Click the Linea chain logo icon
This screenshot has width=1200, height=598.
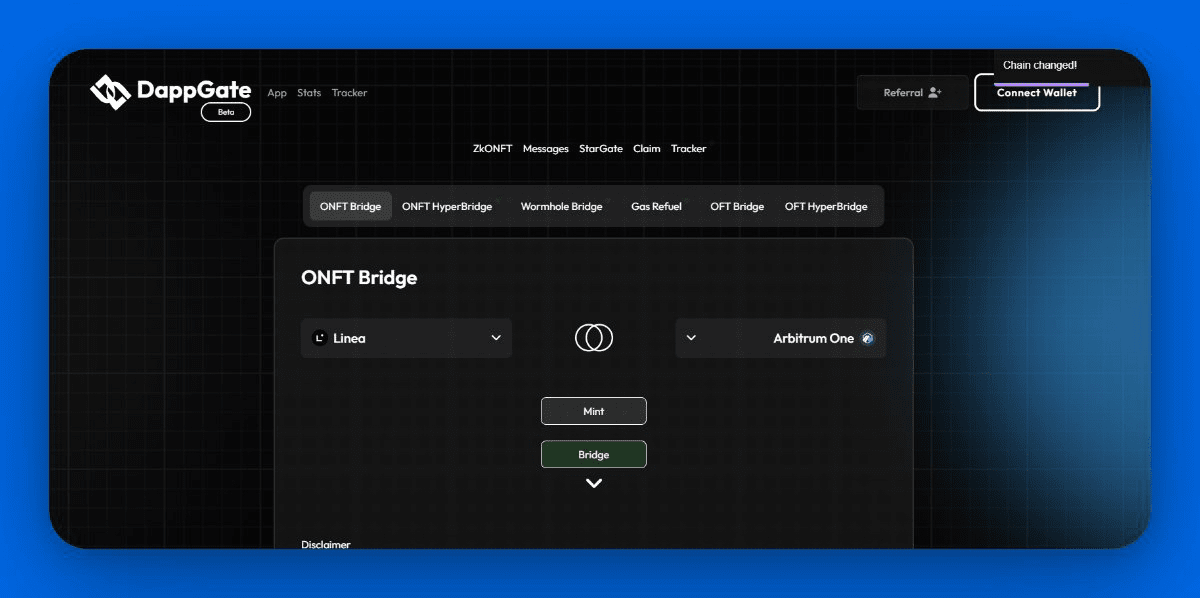point(320,338)
